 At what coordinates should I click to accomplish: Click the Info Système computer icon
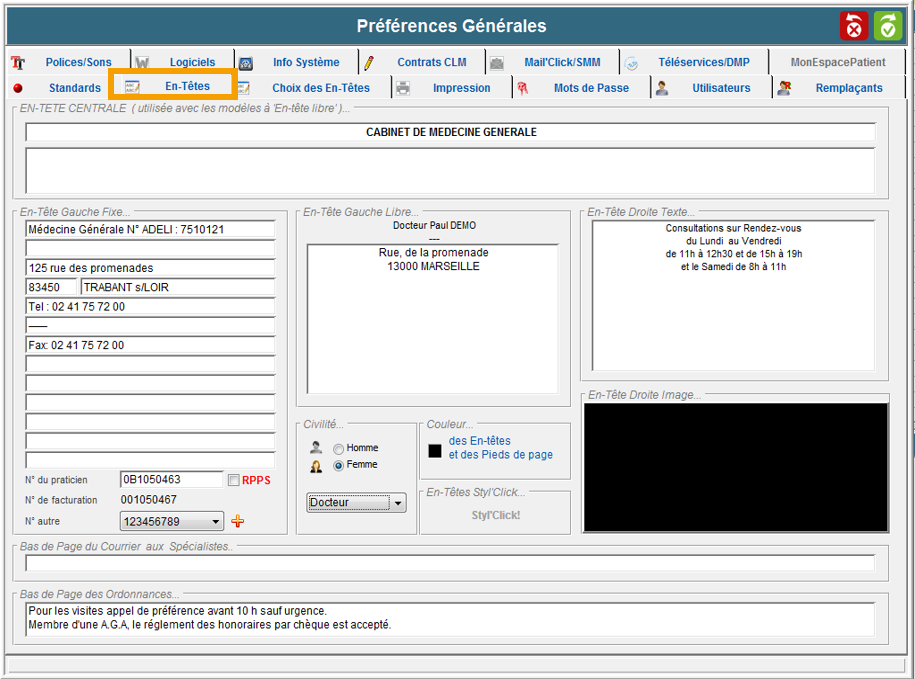pyautogui.click(x=246, y=63)
